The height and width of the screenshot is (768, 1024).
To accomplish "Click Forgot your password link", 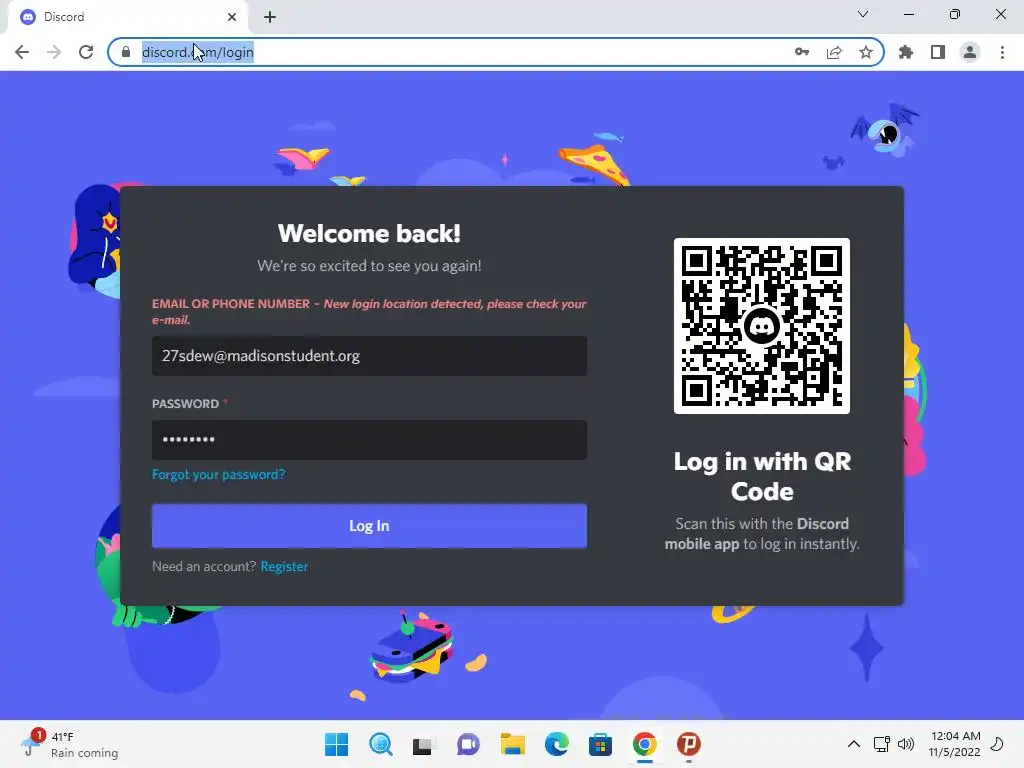I will [218, 474].
